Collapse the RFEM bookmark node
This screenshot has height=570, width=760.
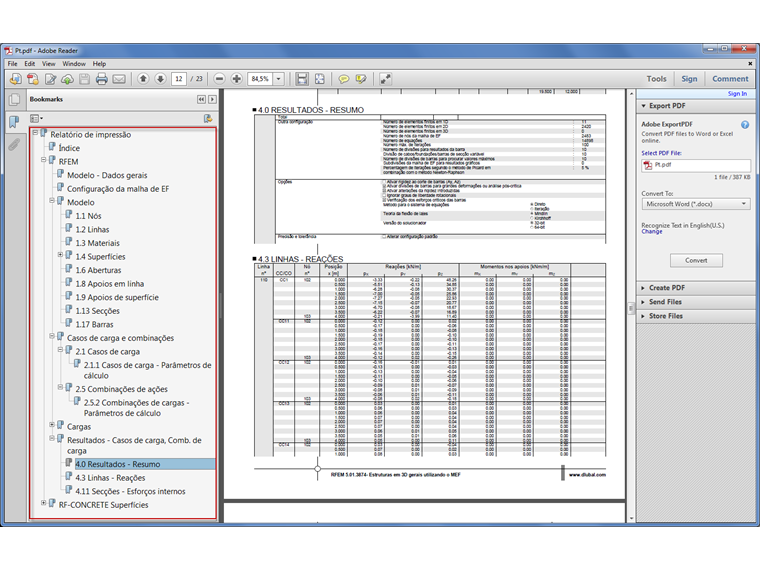coord(44,159)
